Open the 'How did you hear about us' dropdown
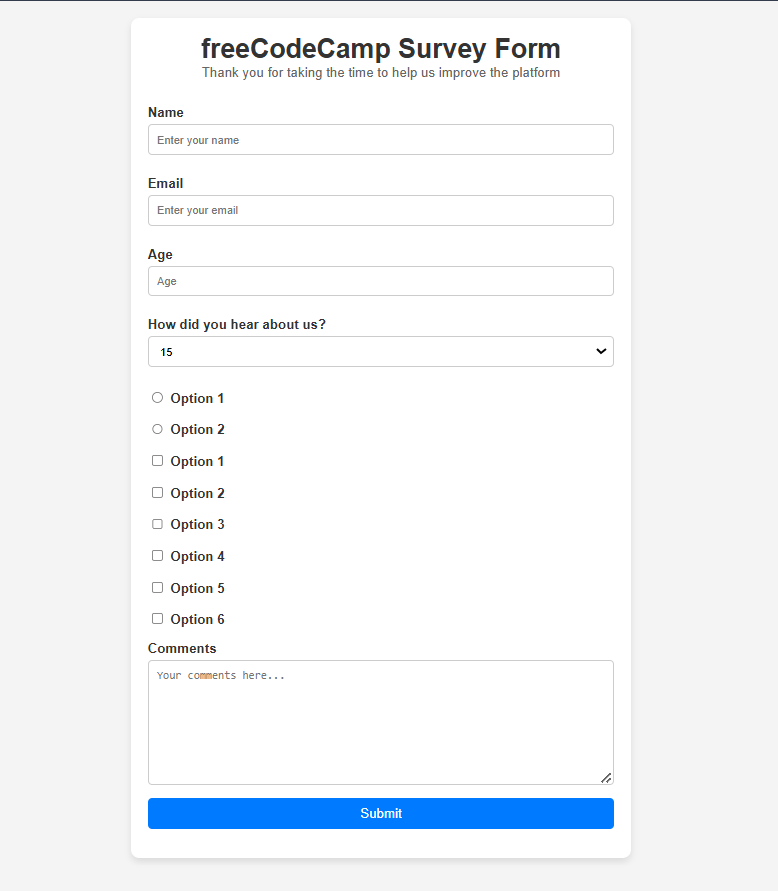 click(x=380, y=352)
